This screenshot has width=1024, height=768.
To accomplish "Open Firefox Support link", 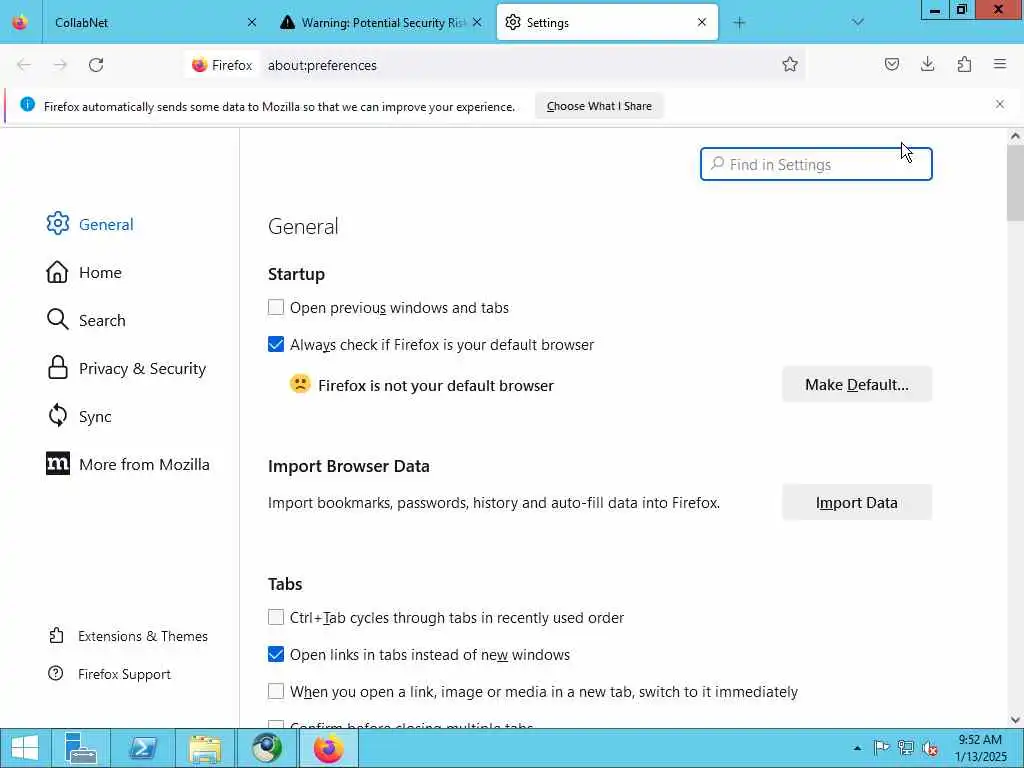I will (109, 674).
